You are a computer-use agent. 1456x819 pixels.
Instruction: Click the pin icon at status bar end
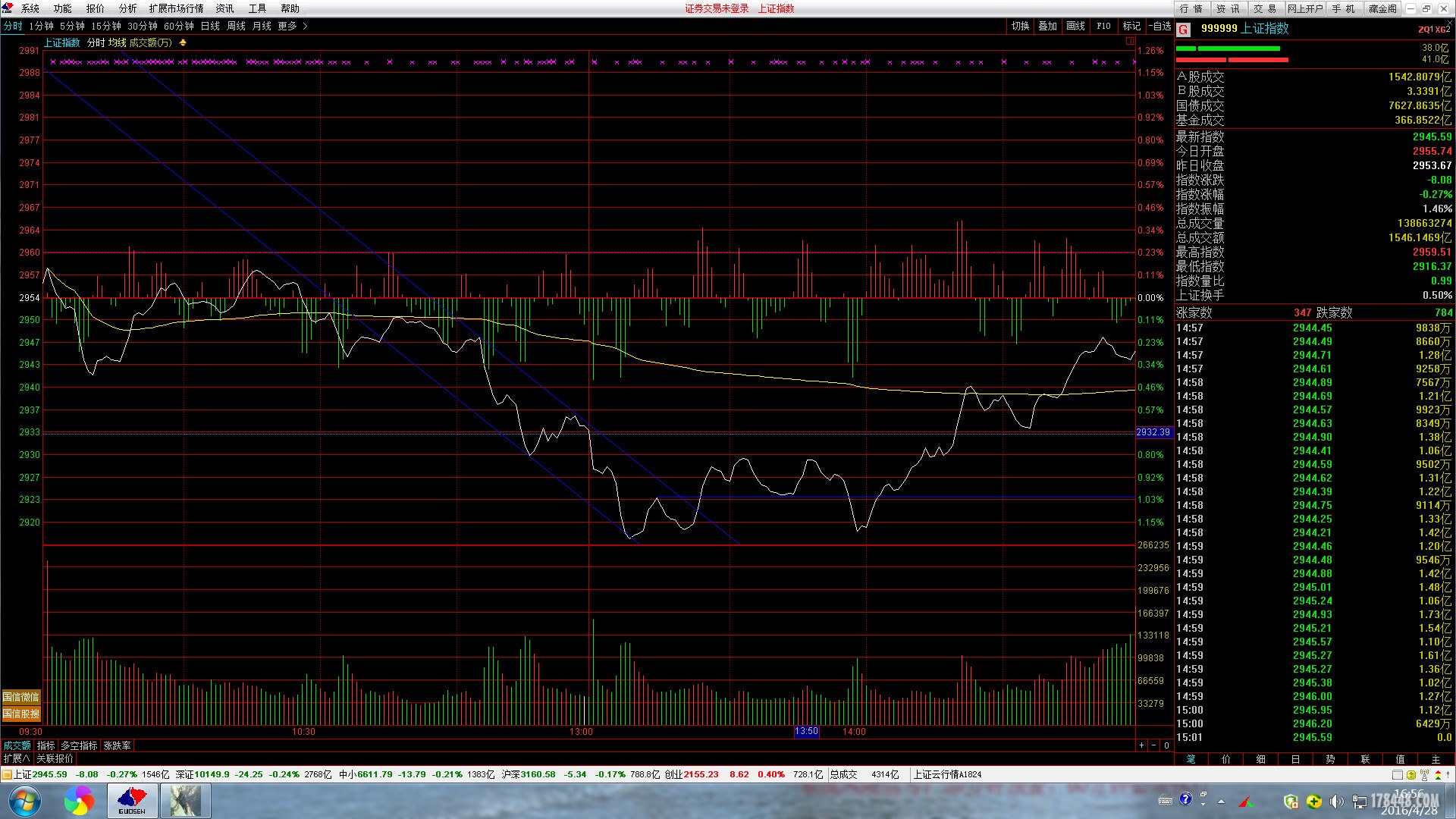pos(1449,775)
